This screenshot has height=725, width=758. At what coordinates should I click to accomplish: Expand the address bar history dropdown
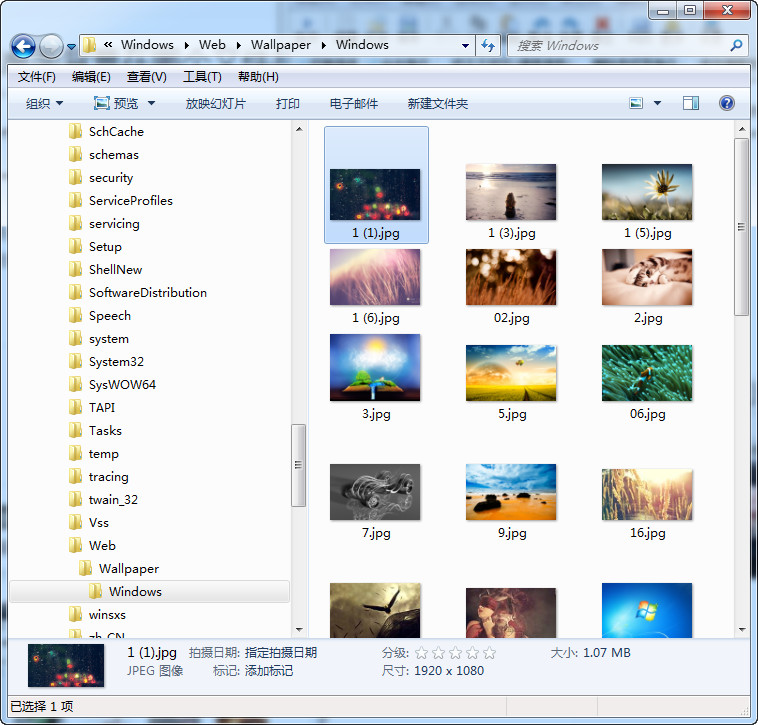(x=466, y=45)
